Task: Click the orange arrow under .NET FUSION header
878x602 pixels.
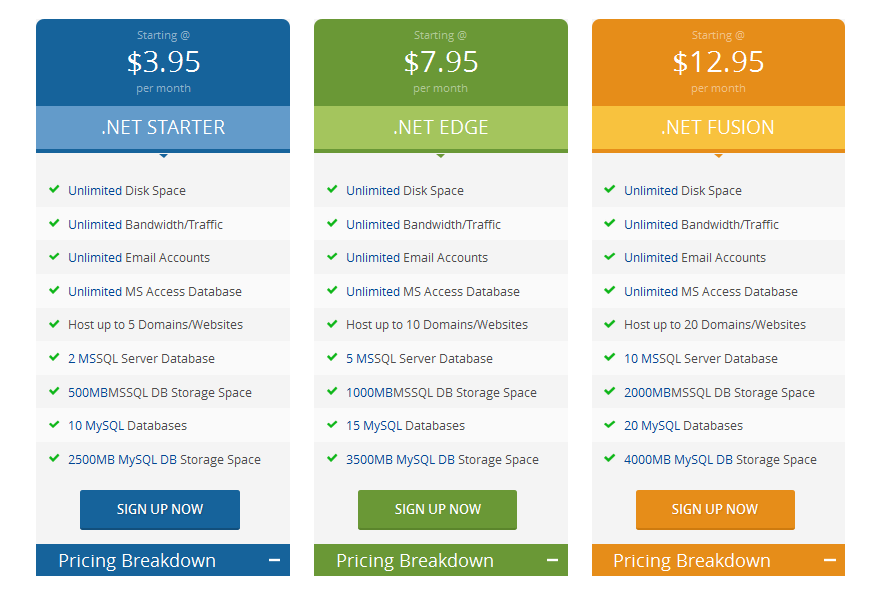Action: point(718,156)
